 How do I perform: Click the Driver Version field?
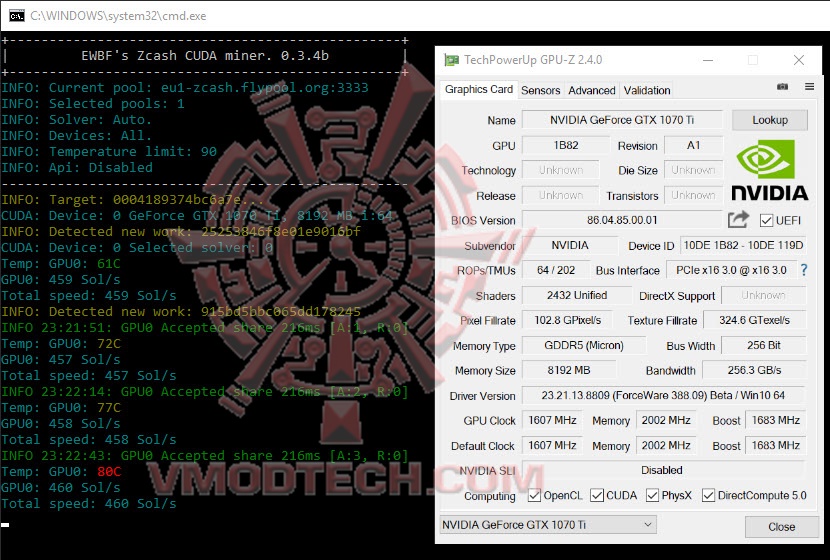click(663, 395)
